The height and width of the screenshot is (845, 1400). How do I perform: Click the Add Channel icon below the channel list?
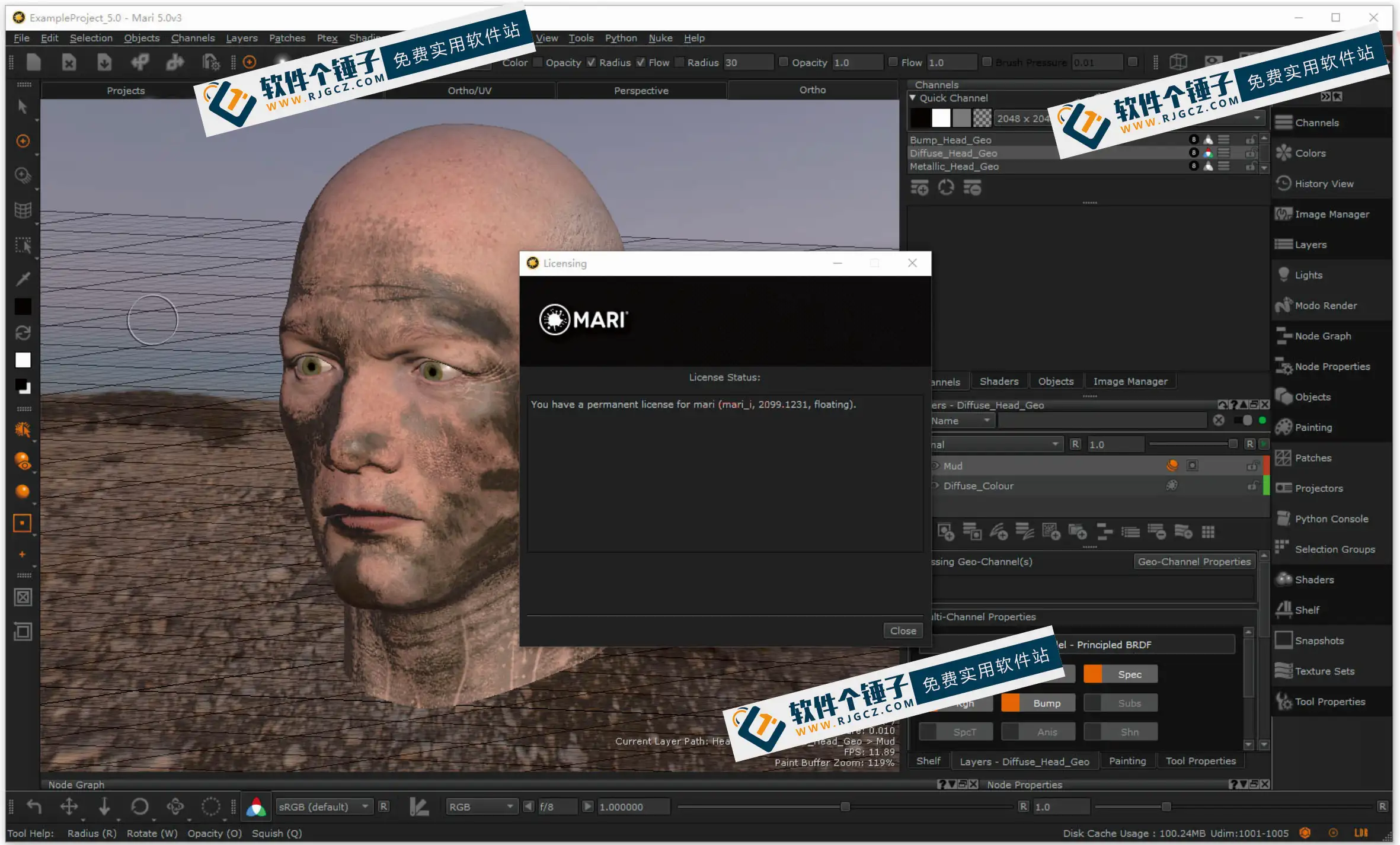(919, 188)
